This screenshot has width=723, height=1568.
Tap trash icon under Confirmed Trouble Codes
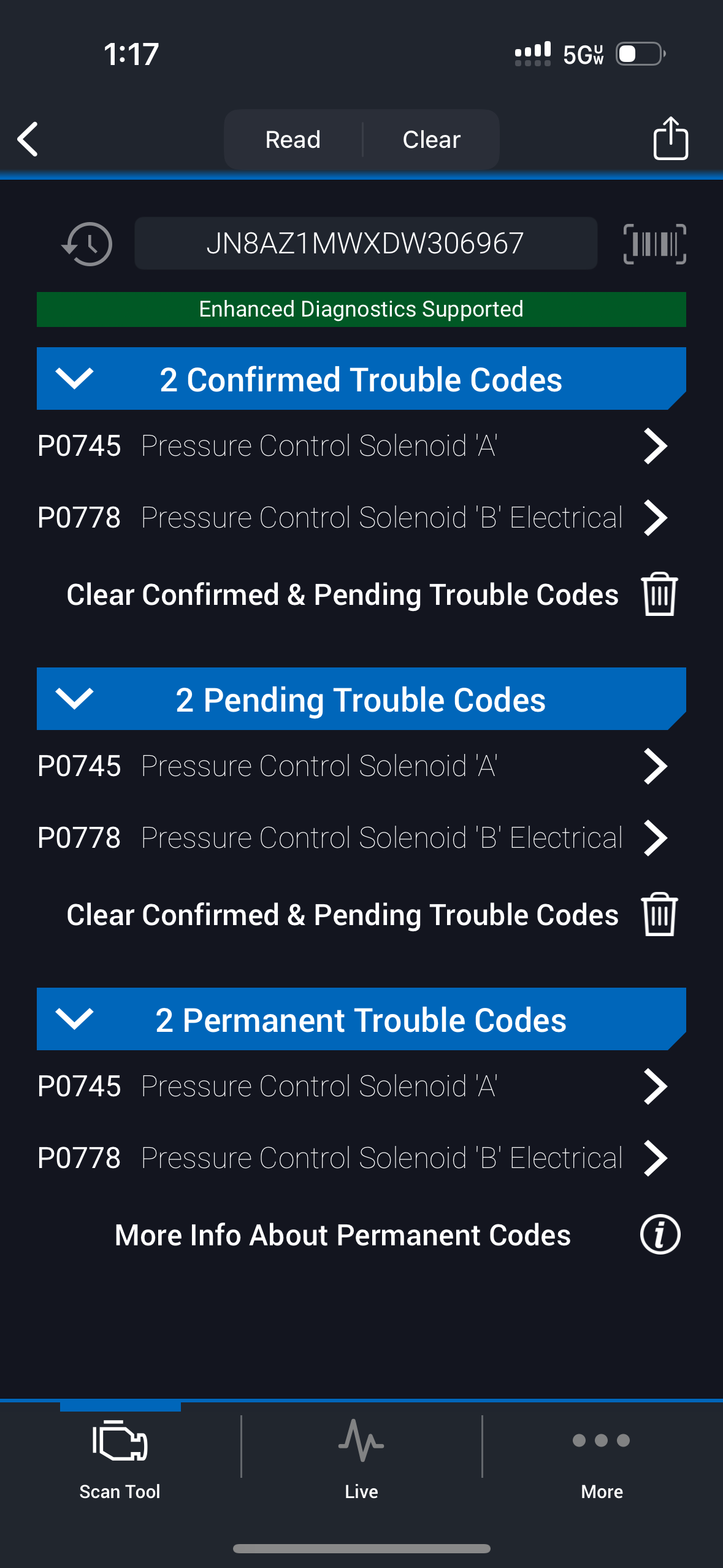click(659, 594)
